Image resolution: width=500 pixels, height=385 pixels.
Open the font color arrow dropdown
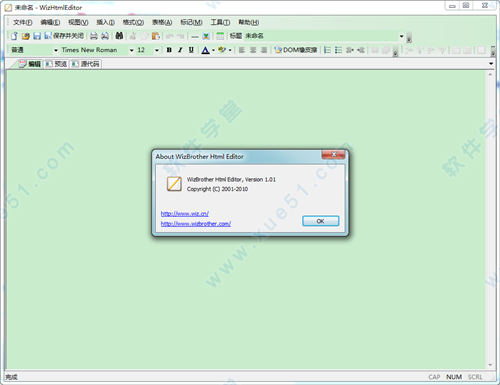click(x=213, y=50)
